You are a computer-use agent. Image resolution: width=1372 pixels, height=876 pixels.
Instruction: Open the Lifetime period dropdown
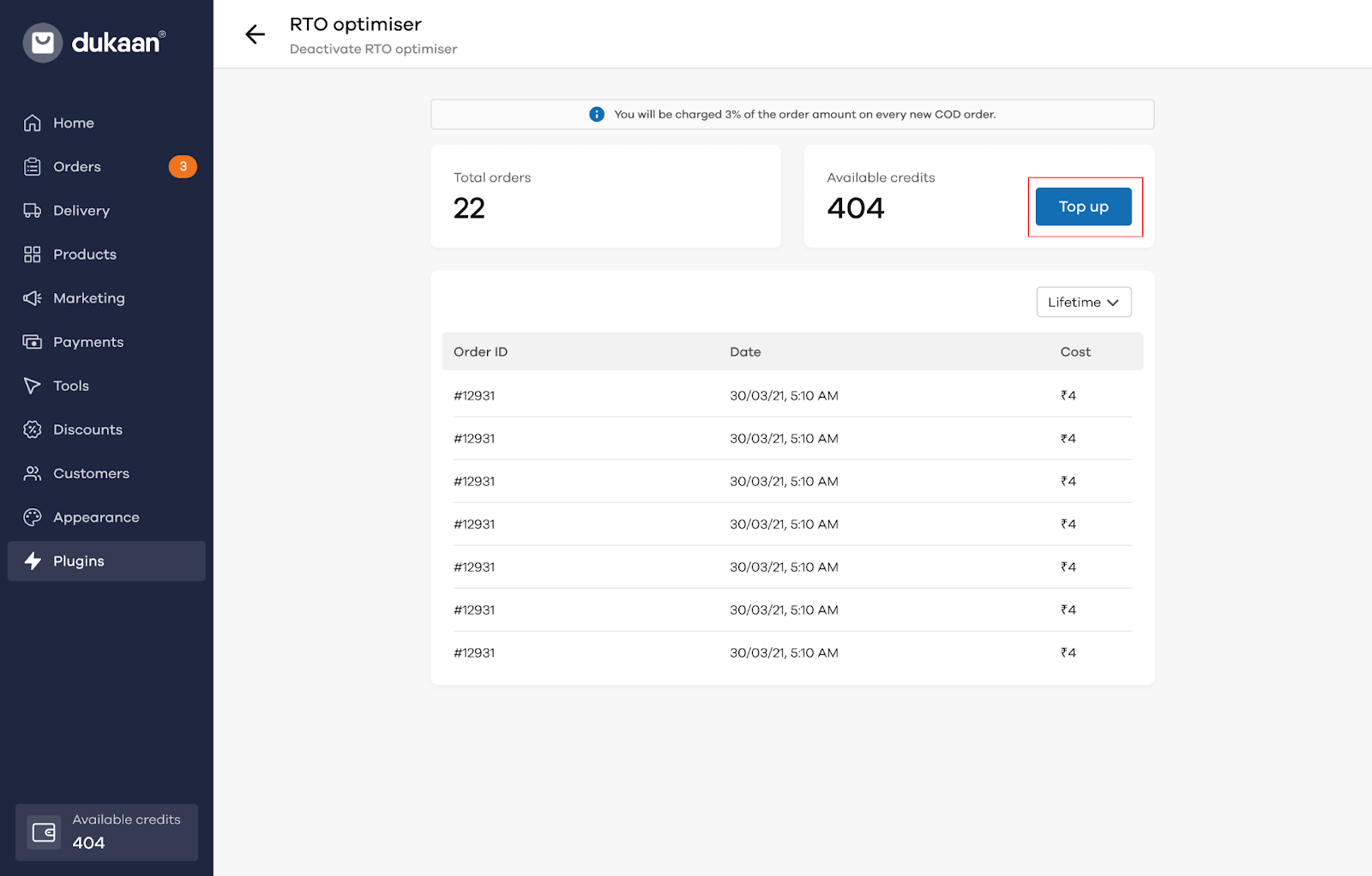click(x=1084, y=302)
